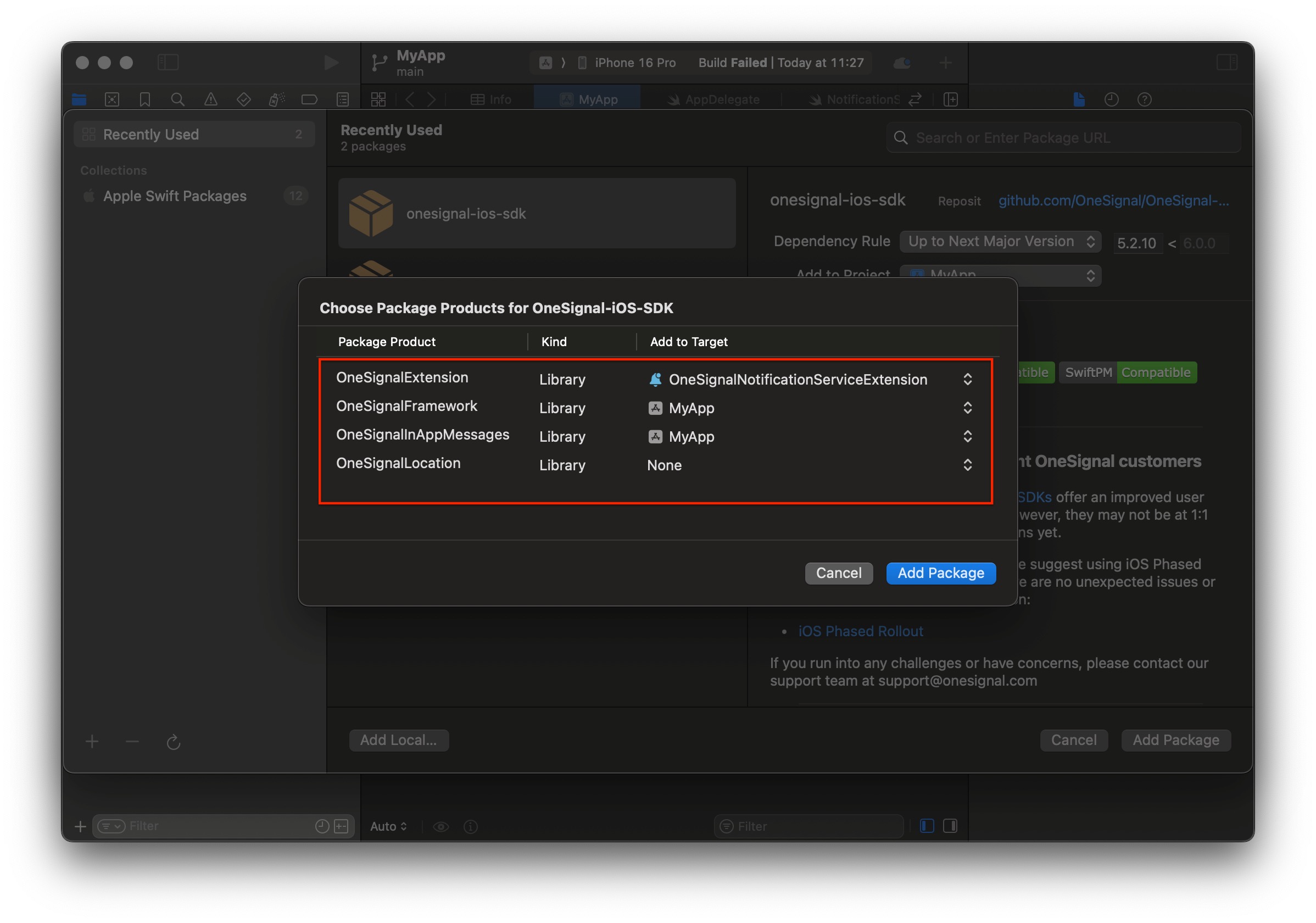
Task: Click the refresh collections icon
Action: [173, 742]
